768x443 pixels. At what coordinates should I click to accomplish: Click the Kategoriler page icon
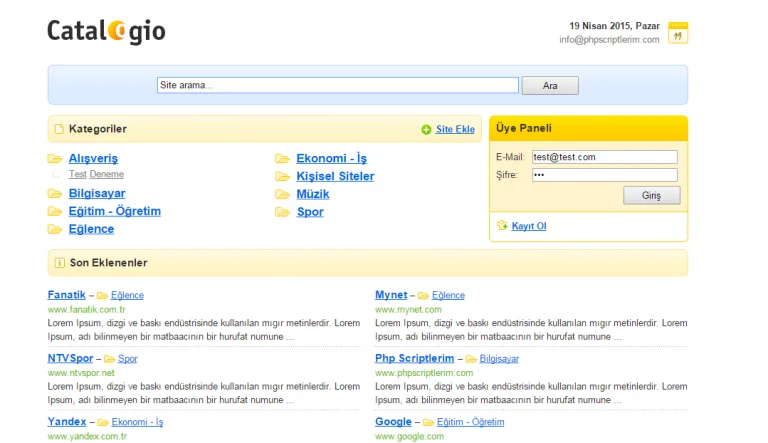click(59, 129)
